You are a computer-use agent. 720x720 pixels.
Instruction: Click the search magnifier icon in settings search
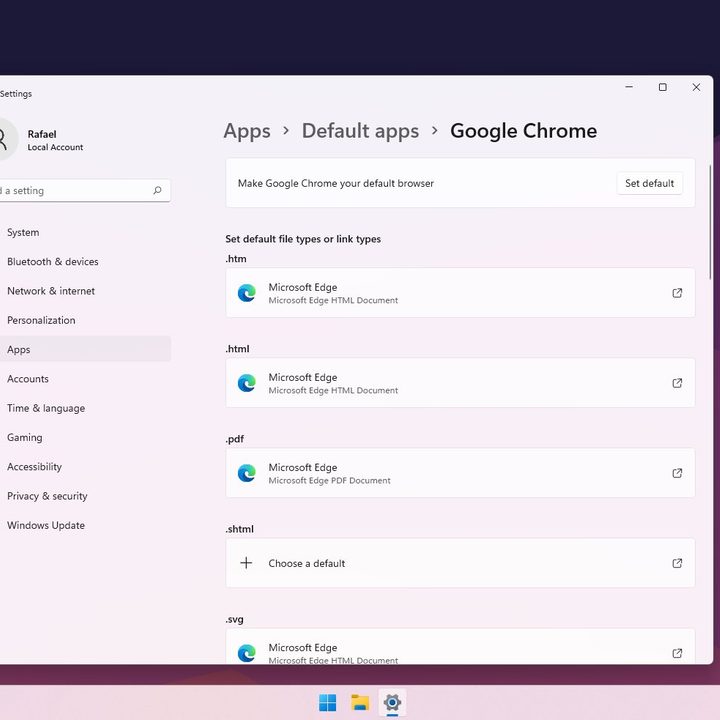coord(158,190)
